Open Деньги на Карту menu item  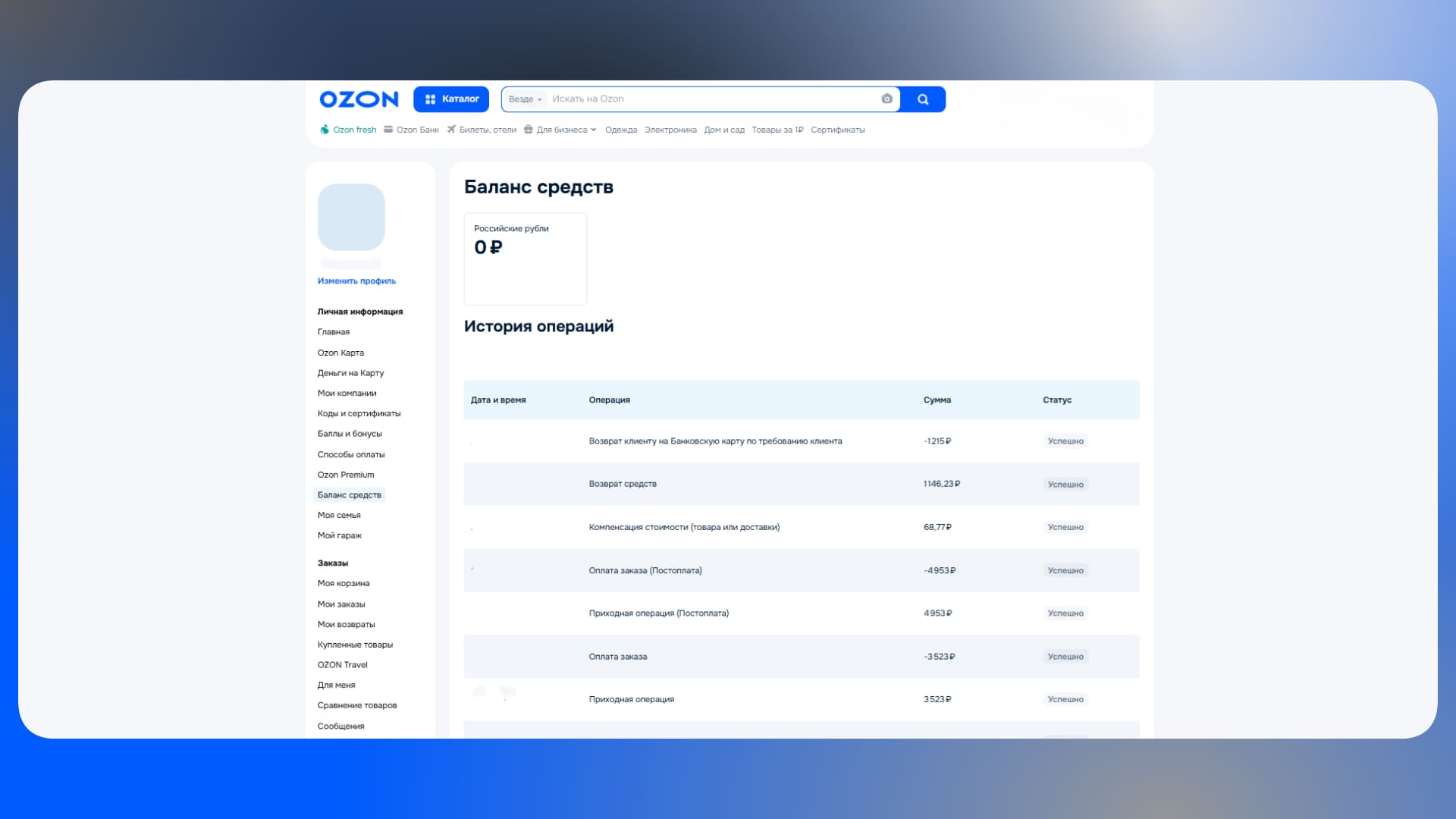[x=350, y=373]
